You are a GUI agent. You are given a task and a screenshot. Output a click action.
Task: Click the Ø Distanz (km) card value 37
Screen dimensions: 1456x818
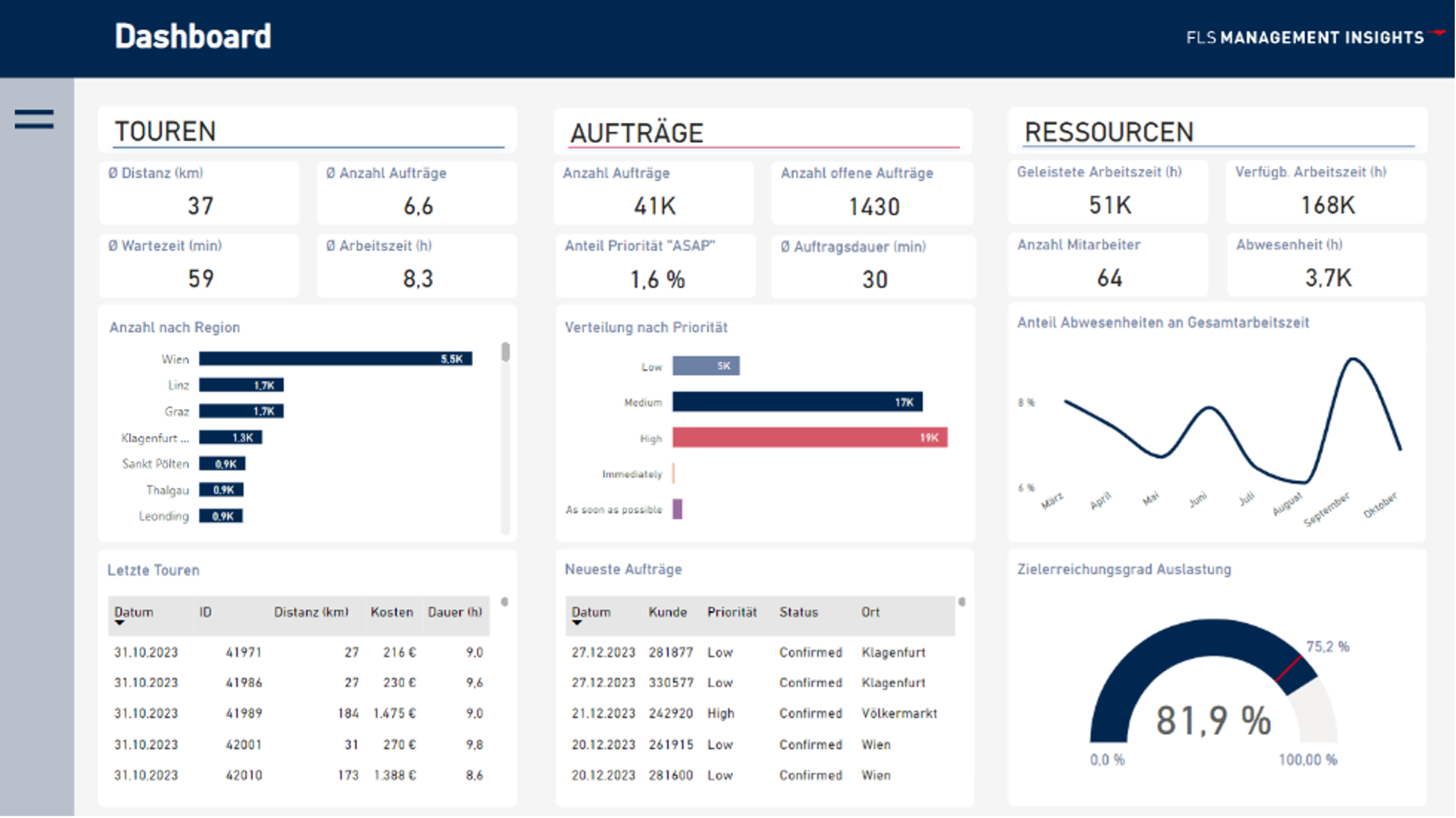click(200, 206)
